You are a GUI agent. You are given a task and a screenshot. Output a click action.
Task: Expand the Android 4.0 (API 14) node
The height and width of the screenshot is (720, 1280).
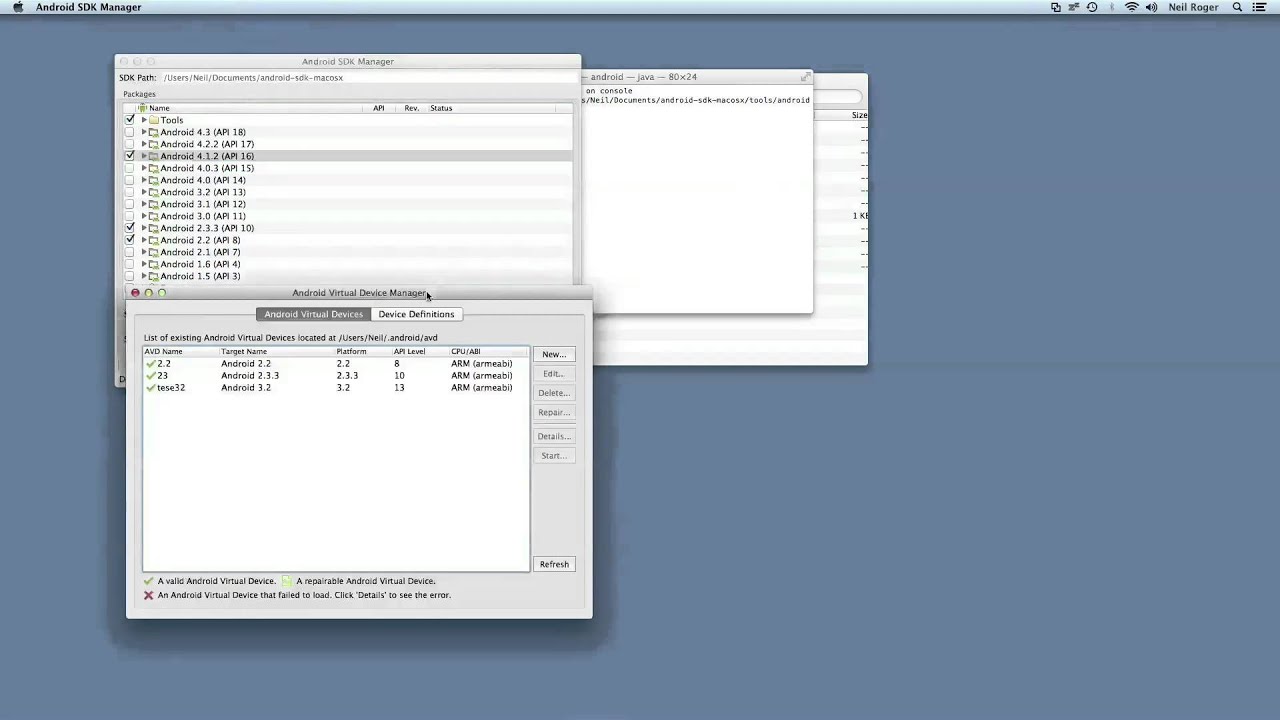[144, 180]
